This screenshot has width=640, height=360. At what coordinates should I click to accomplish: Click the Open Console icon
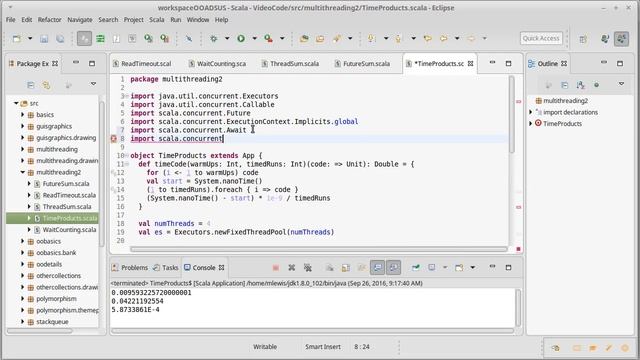(459, 268)
